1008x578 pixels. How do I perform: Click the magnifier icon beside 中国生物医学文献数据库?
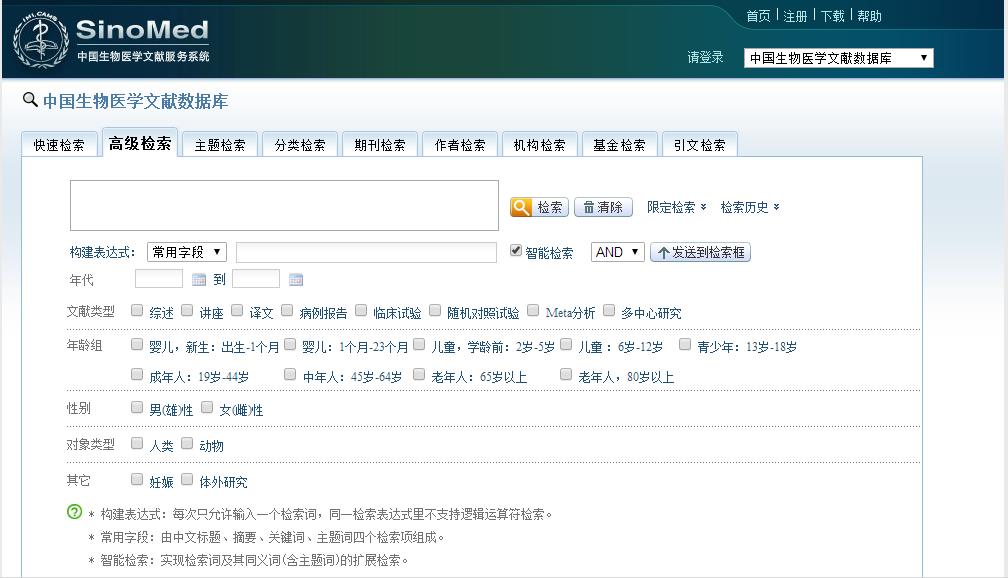(x=30, y=100)
